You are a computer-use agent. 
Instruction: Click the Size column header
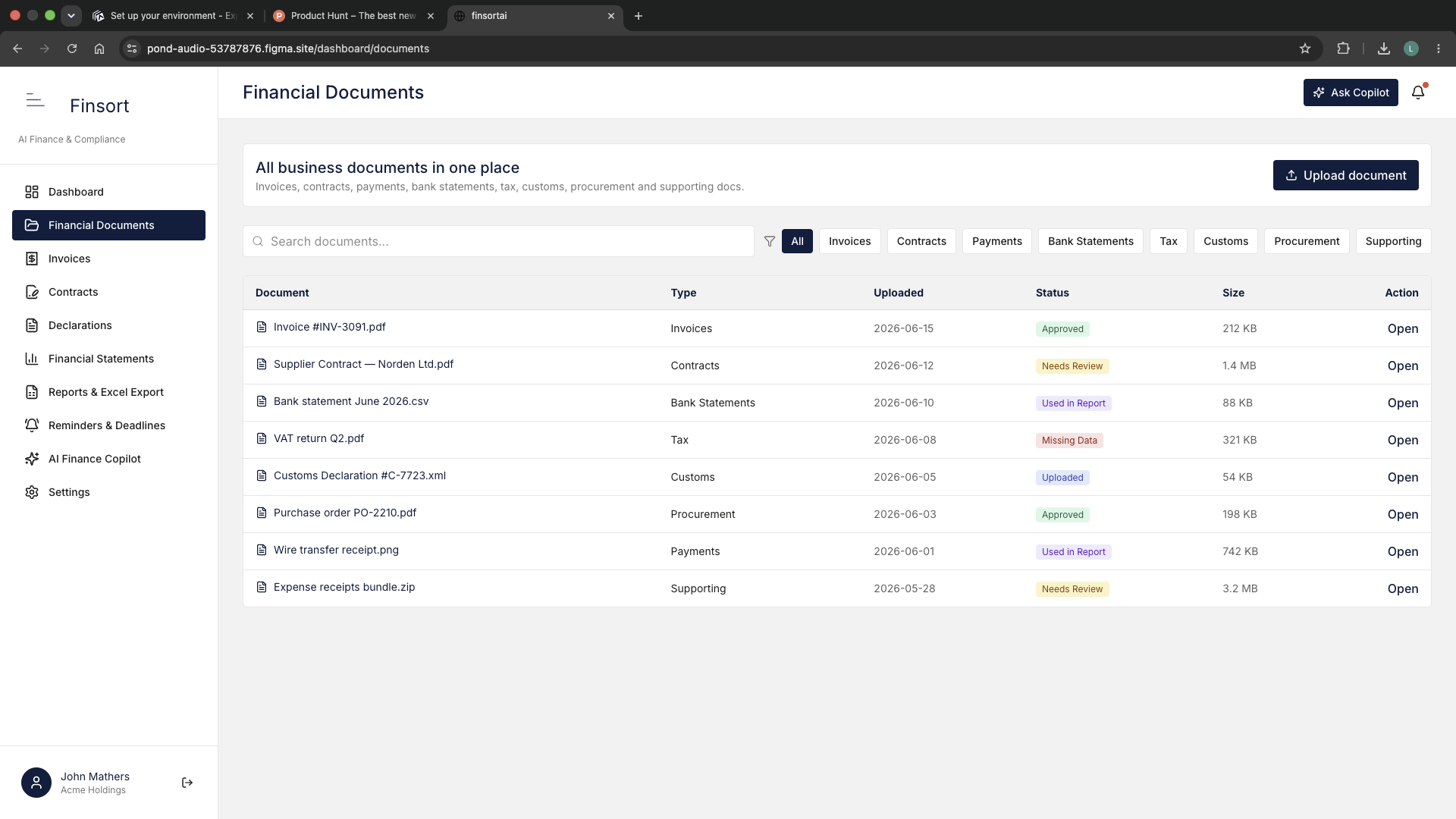[x=1233, y=293]
